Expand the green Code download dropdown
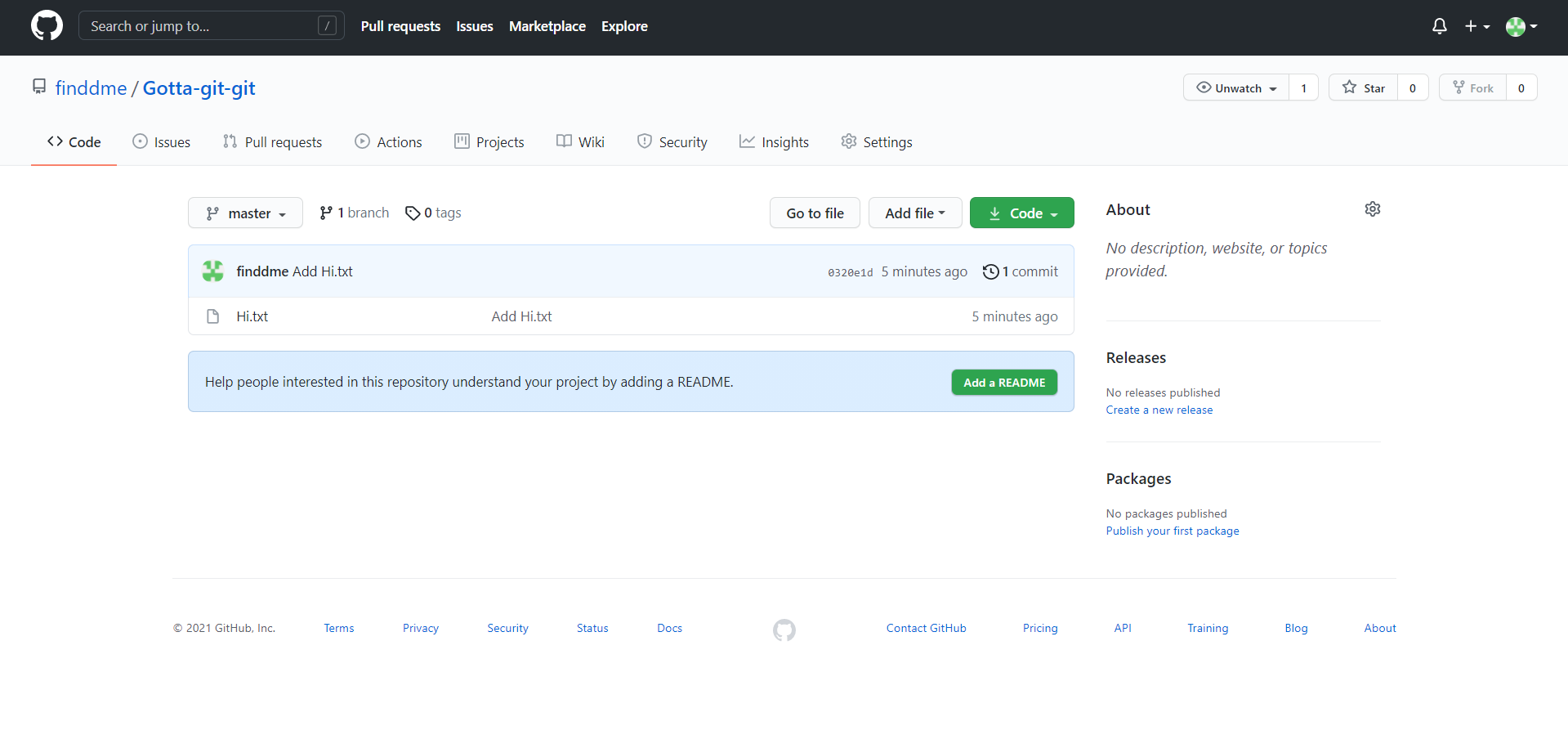Screen dimensions: 1568x735 coord(1021,213)
